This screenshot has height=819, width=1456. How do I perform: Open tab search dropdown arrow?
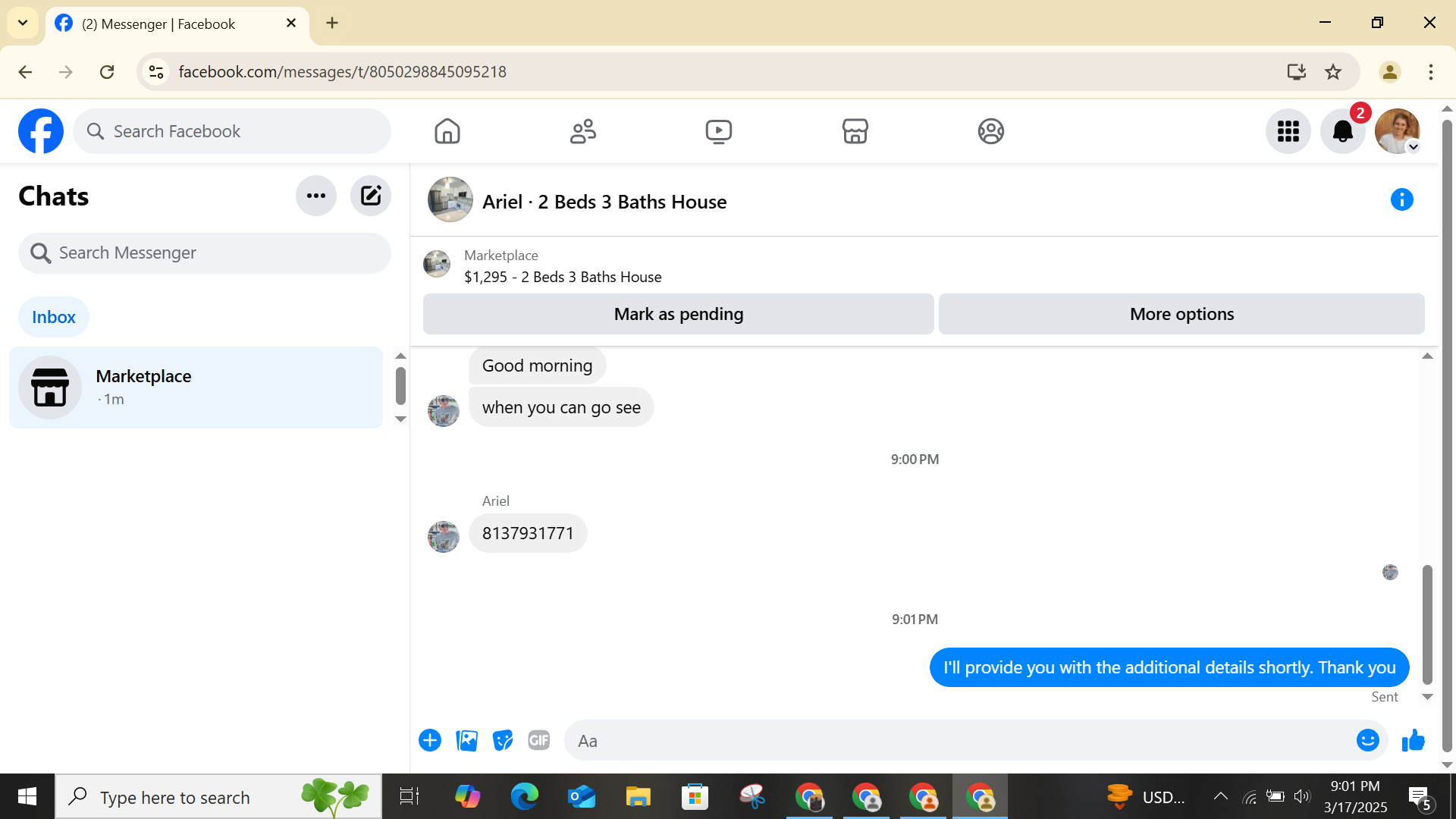pos(23,23)
